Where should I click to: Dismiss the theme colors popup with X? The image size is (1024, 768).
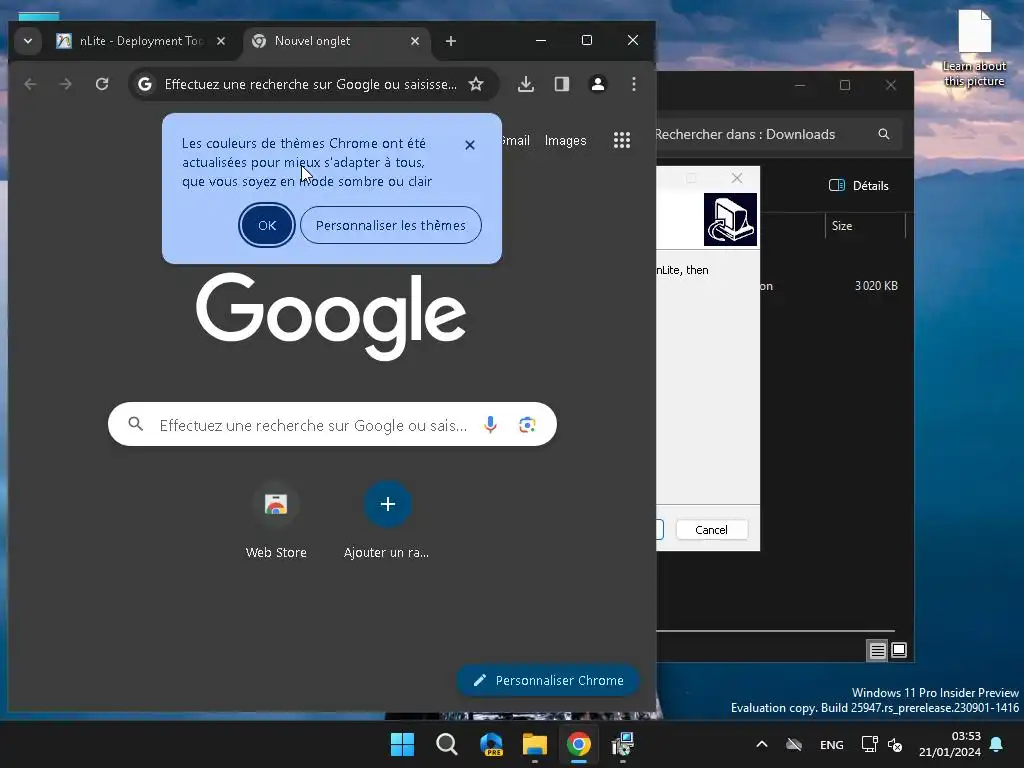(470, 145)
